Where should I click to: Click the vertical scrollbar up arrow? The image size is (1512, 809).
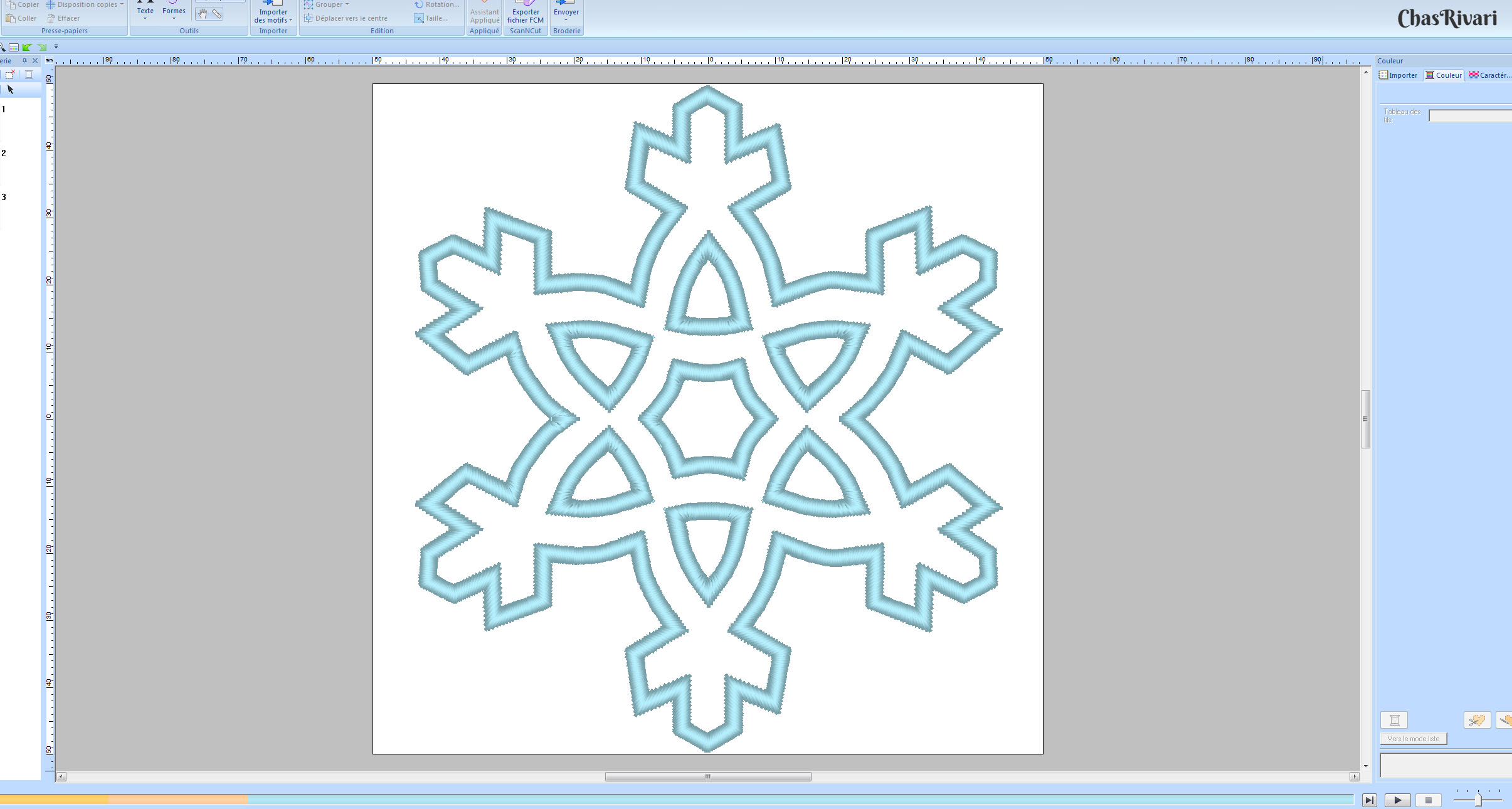coord(1365,73)
